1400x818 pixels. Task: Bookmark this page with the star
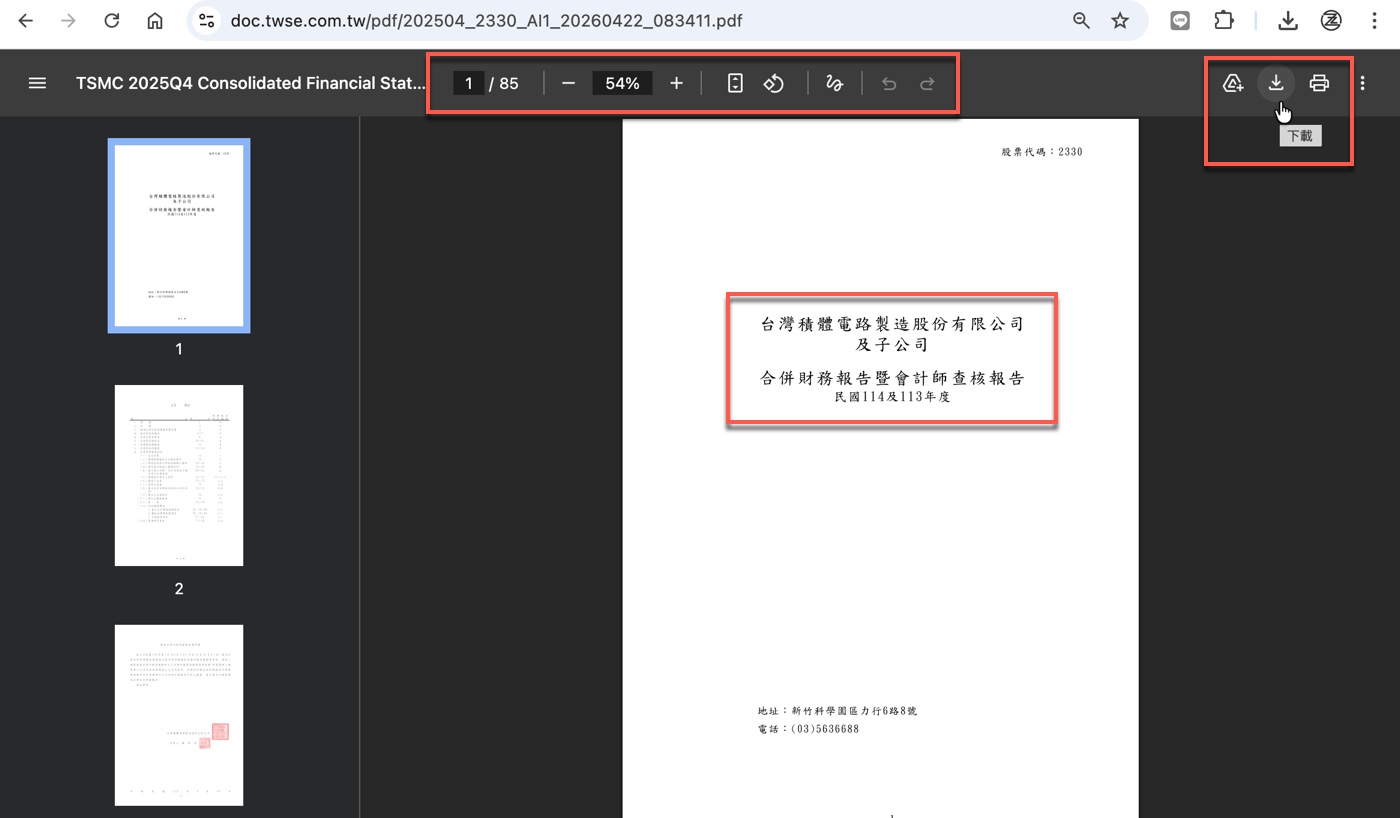pyautogui.click(x=1120, y=20)
